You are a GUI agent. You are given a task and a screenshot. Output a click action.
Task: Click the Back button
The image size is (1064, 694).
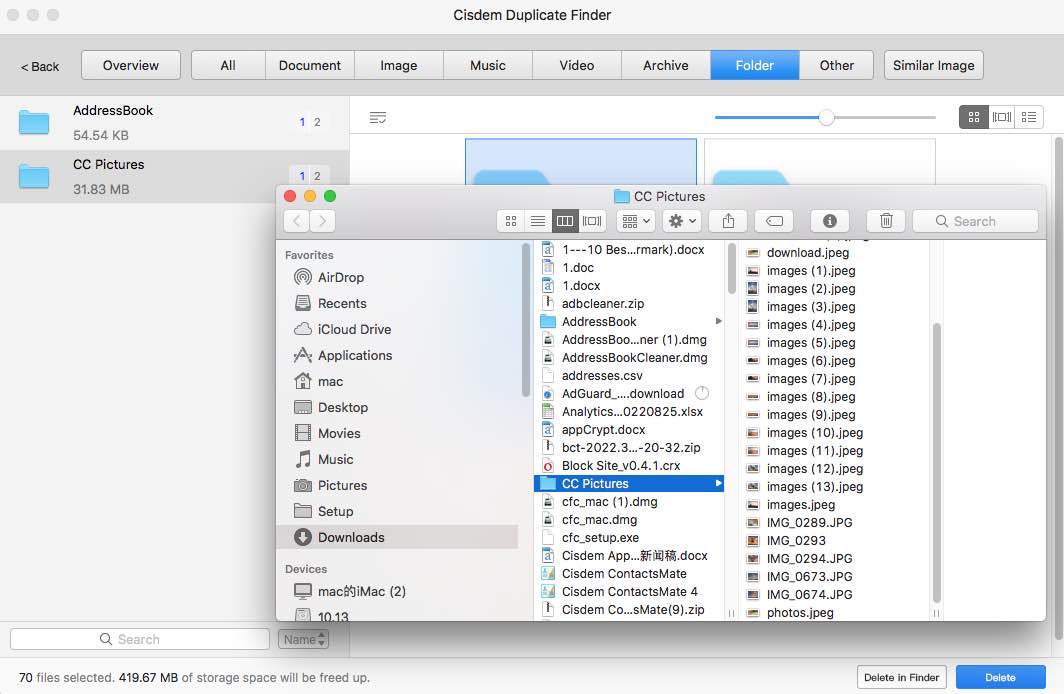tap(40, 66)
